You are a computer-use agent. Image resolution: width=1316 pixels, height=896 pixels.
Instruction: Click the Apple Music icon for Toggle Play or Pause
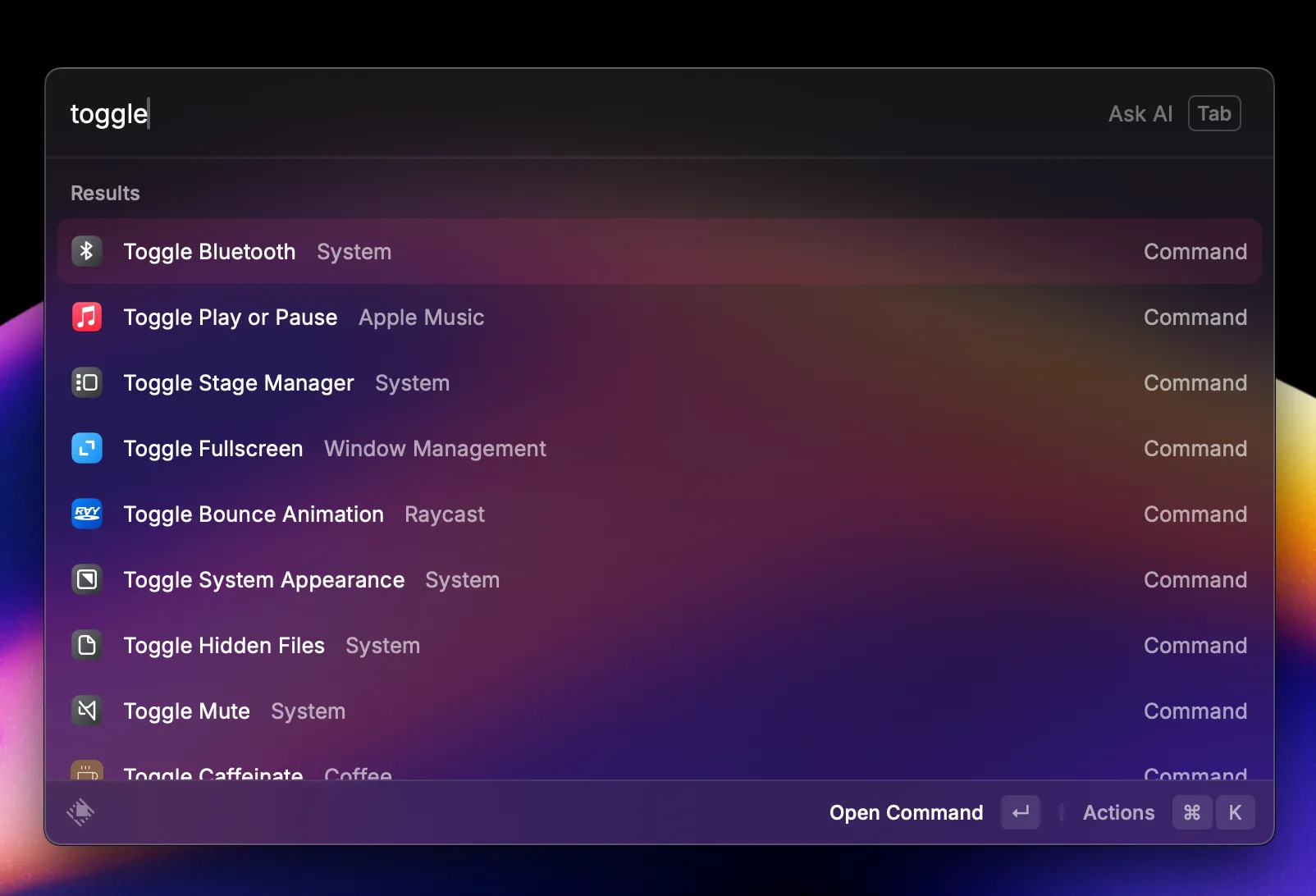coord(86,317)
